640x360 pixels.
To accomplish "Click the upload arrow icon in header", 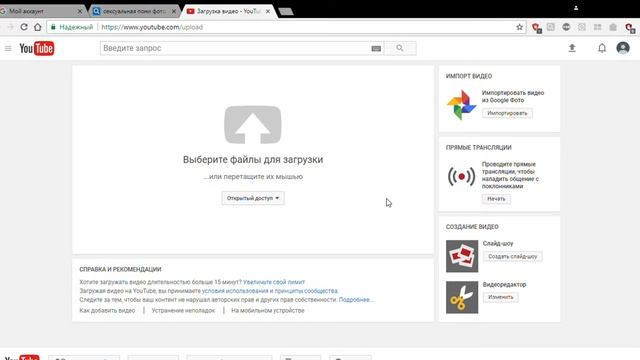I will 572,48.
